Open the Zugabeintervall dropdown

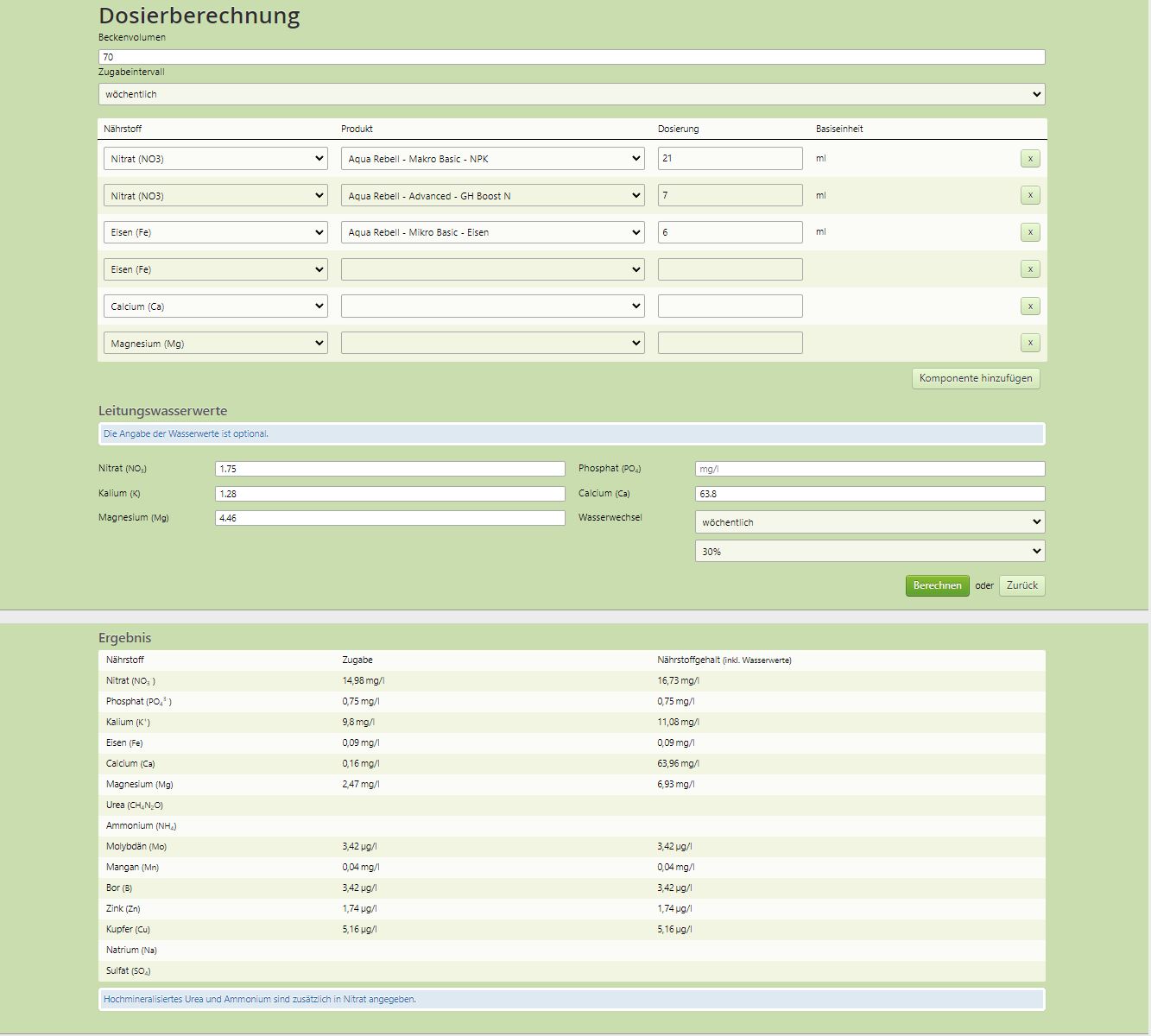[571, 94]
